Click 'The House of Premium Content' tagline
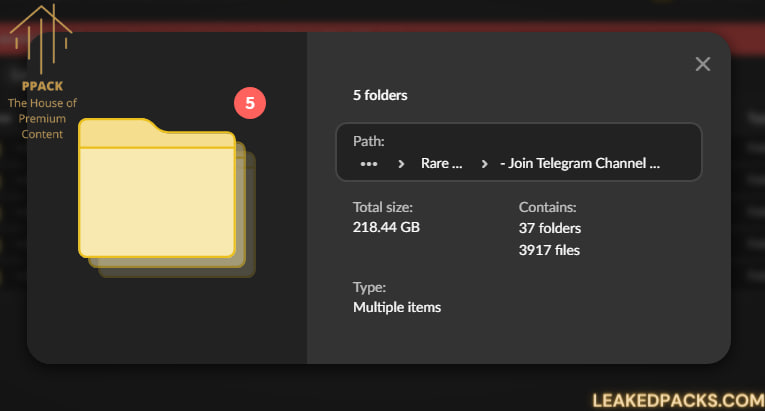 tap(42, 119)
